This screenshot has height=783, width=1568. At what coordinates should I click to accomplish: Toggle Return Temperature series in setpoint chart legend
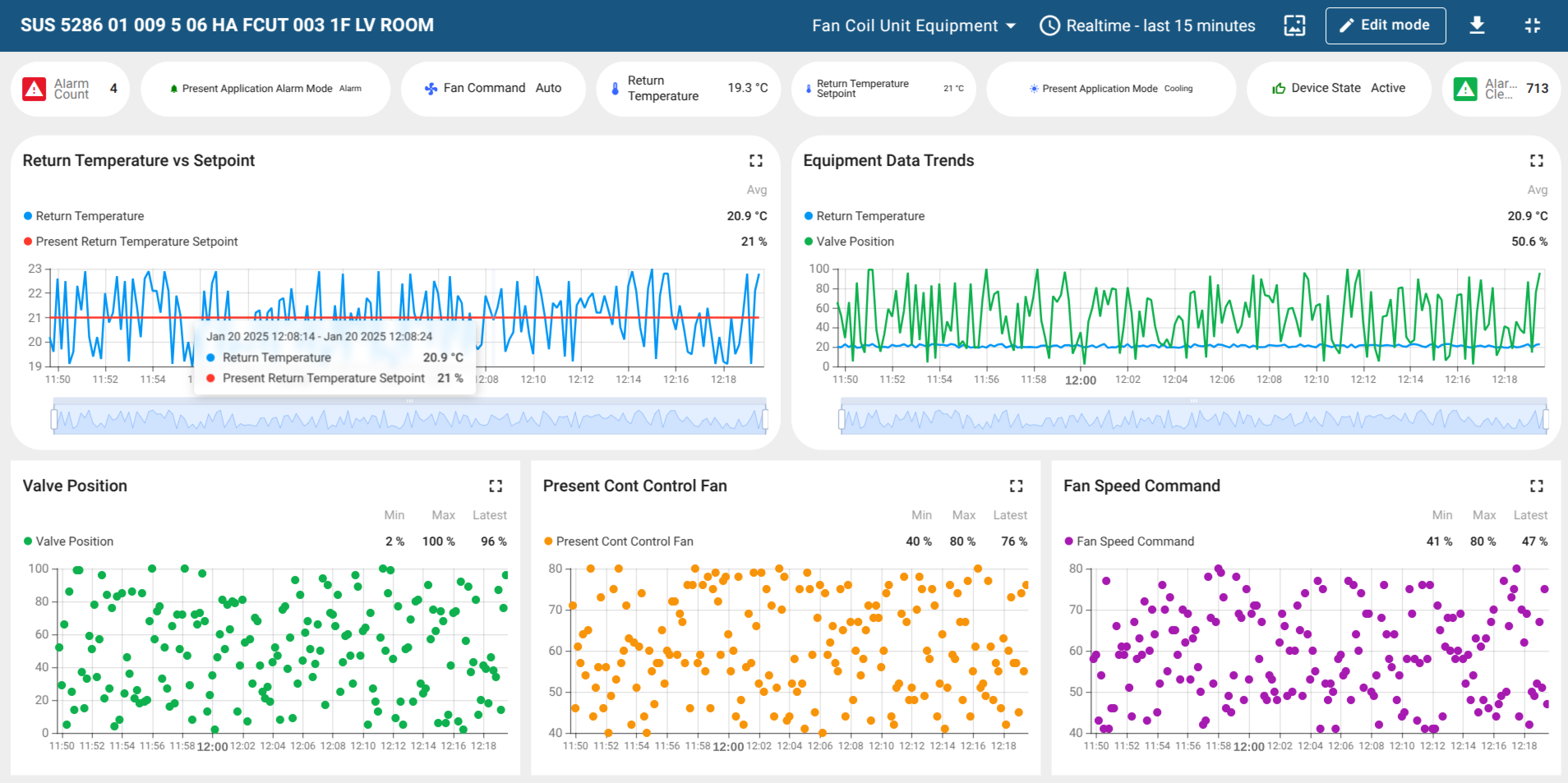[90, 216]
